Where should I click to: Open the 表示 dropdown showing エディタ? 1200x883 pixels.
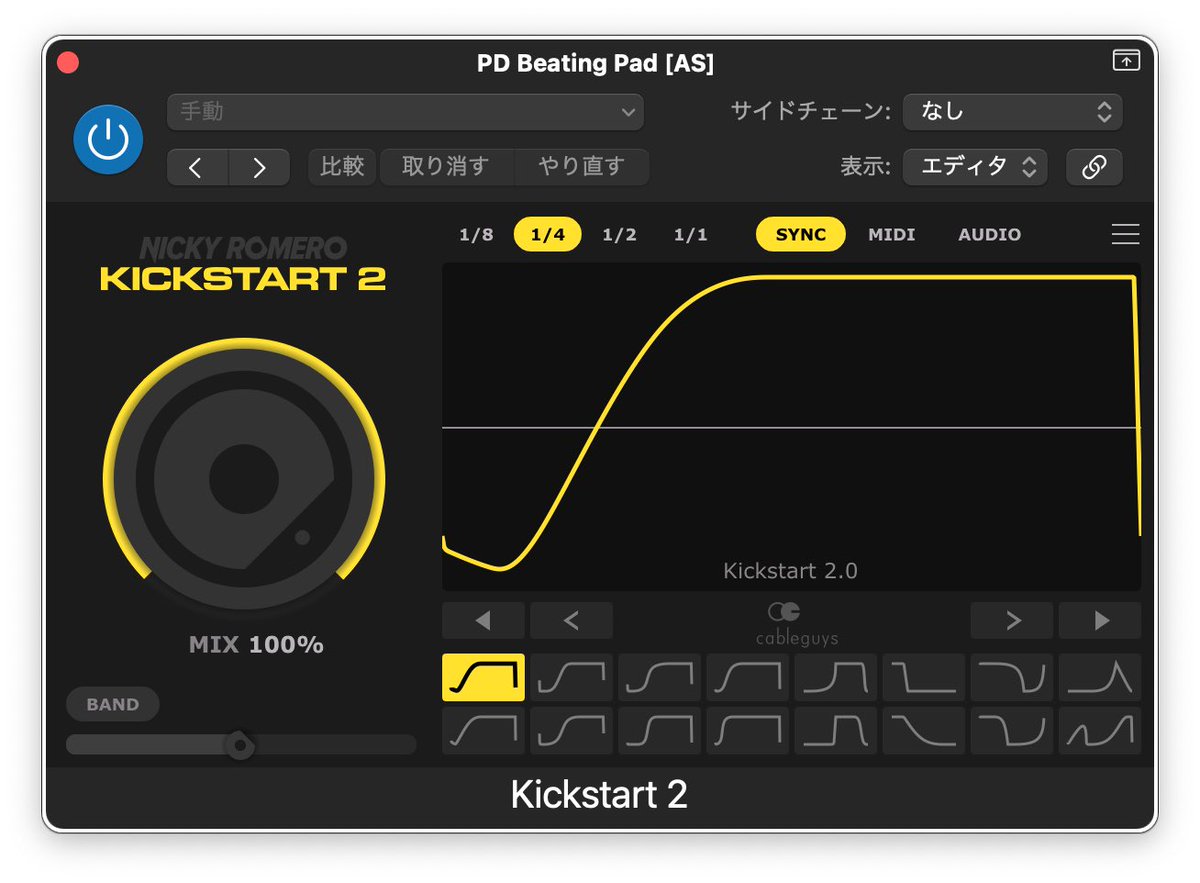(x=975, y=167)
